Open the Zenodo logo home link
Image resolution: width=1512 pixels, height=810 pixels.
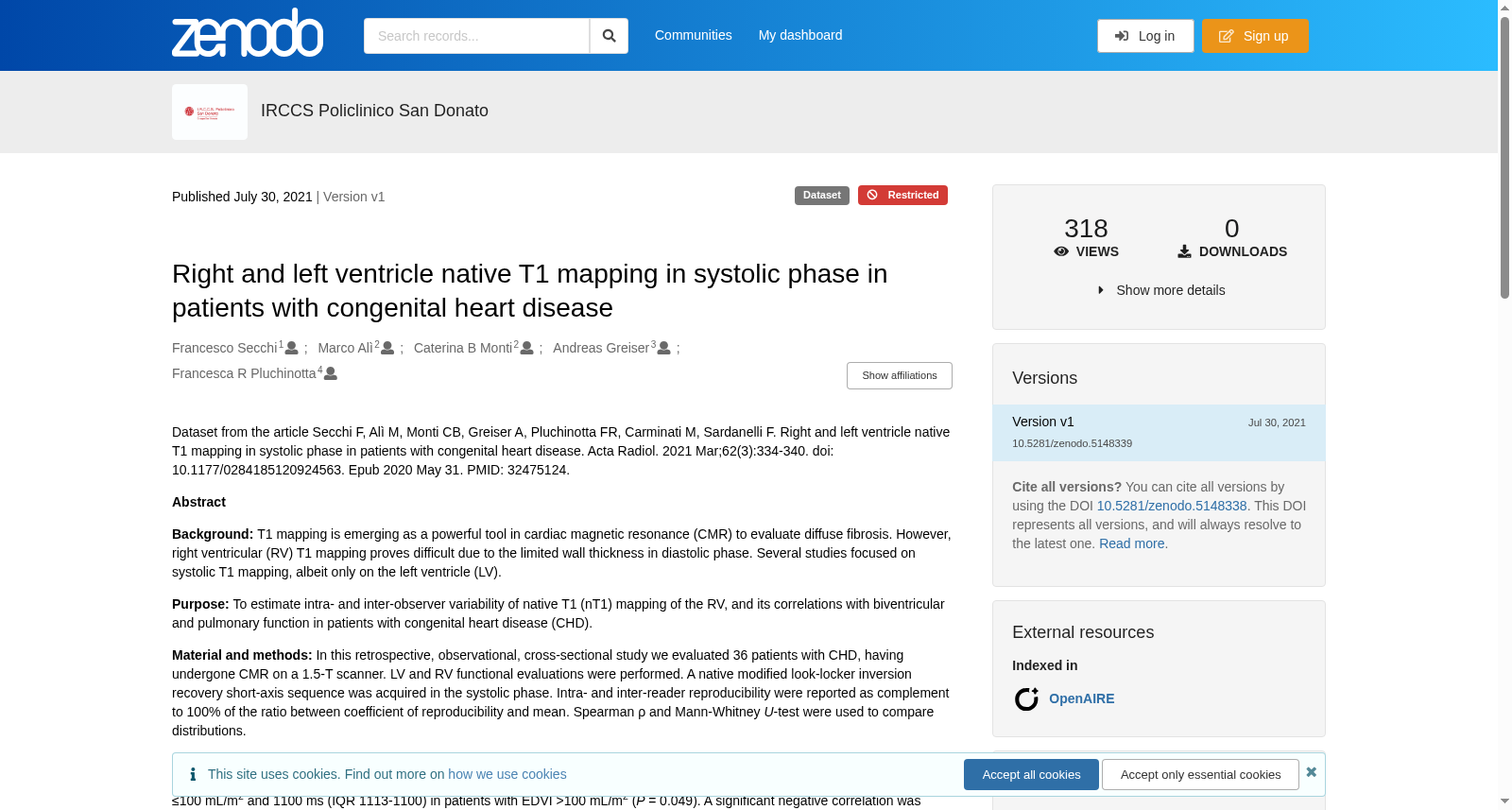pyautogui.click(x=248, y=33)
